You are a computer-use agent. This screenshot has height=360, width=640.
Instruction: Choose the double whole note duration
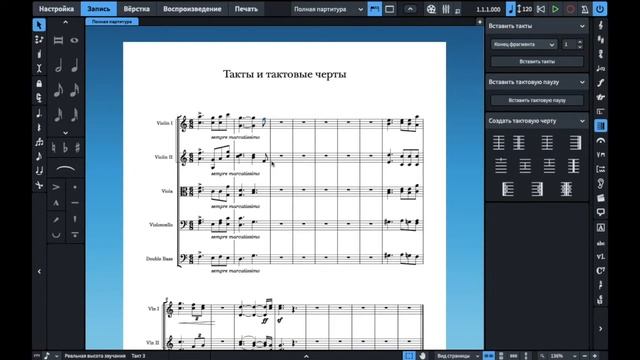pos(58,40)
